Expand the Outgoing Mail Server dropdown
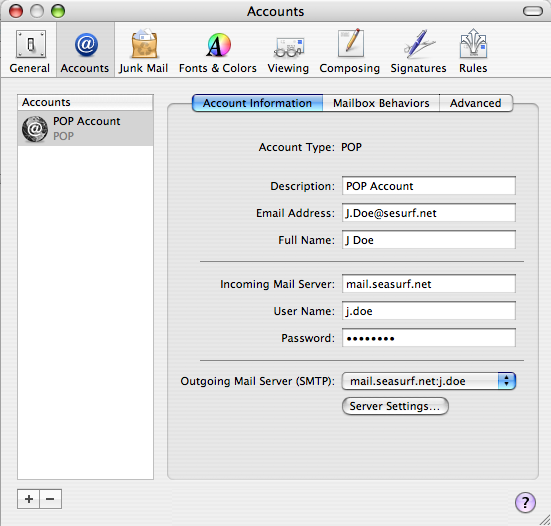The image size is (551, 526). pos(429,381)
